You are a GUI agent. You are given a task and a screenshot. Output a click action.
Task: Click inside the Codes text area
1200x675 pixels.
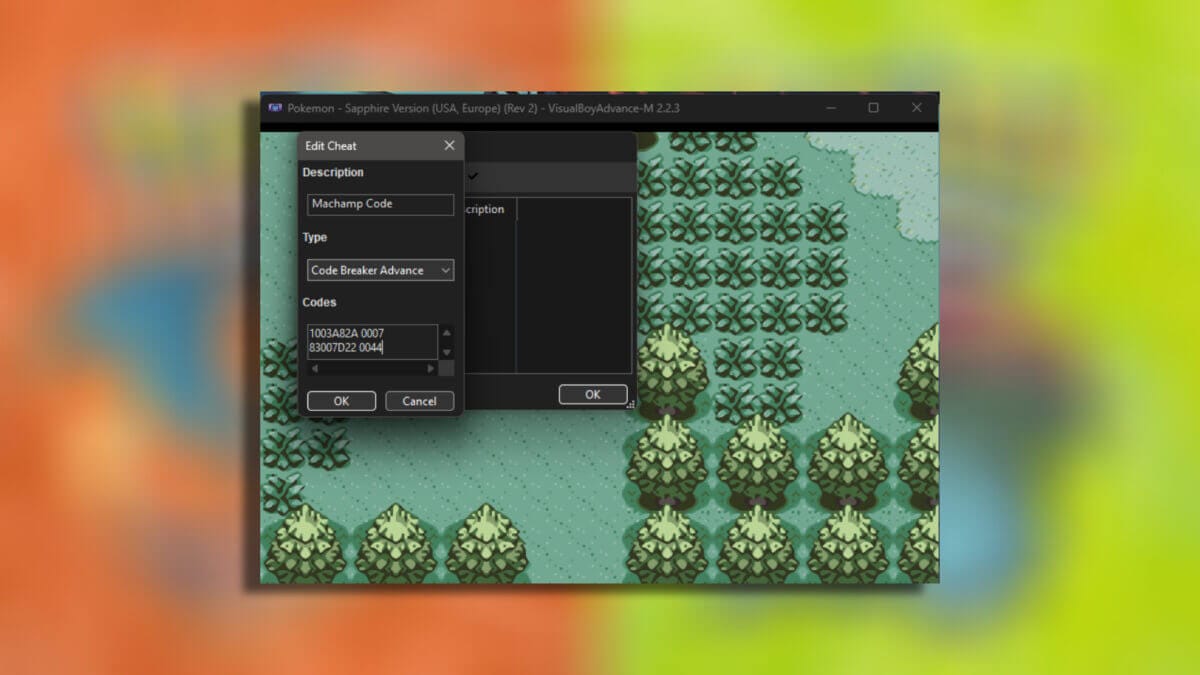pyautogui.click(x=372, y=341)
